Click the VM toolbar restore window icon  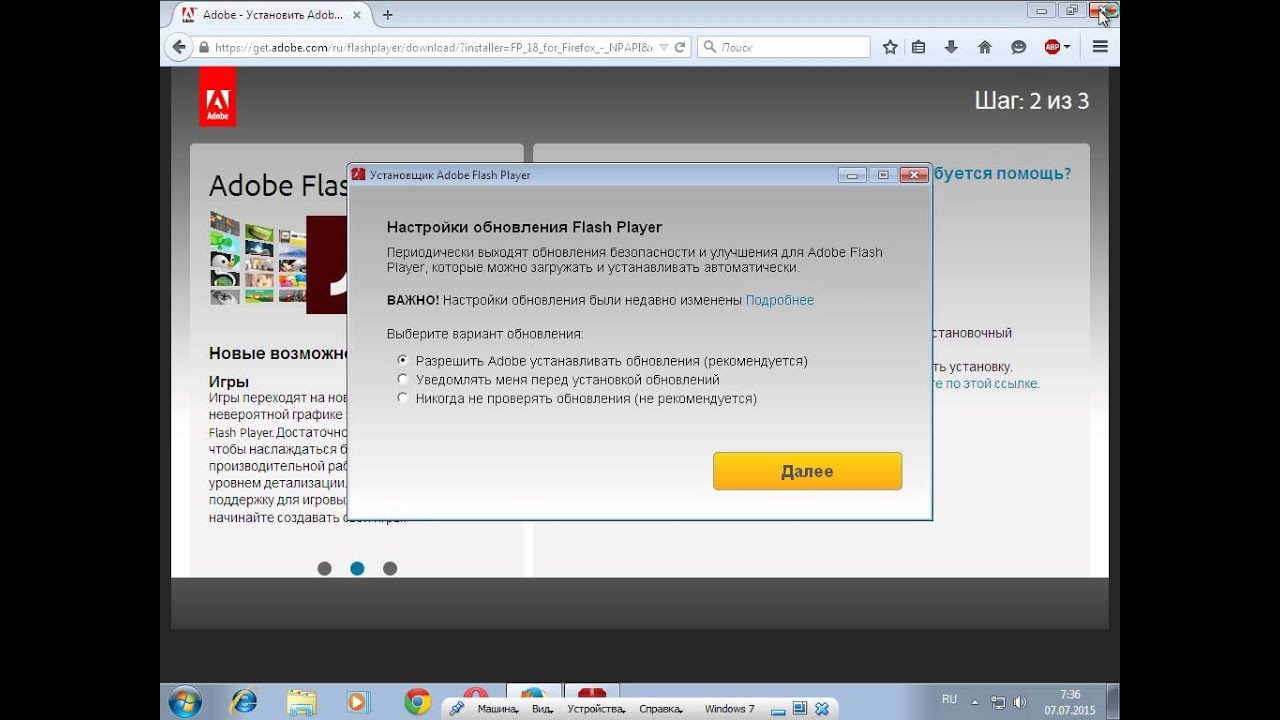click(x=801, y=709)
